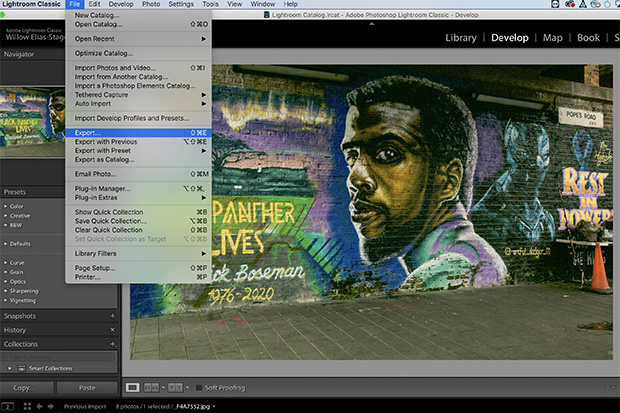Open the Plug-in Extras submenu
The width and height of the screenshot is (620, 413).
click(138, 197)
